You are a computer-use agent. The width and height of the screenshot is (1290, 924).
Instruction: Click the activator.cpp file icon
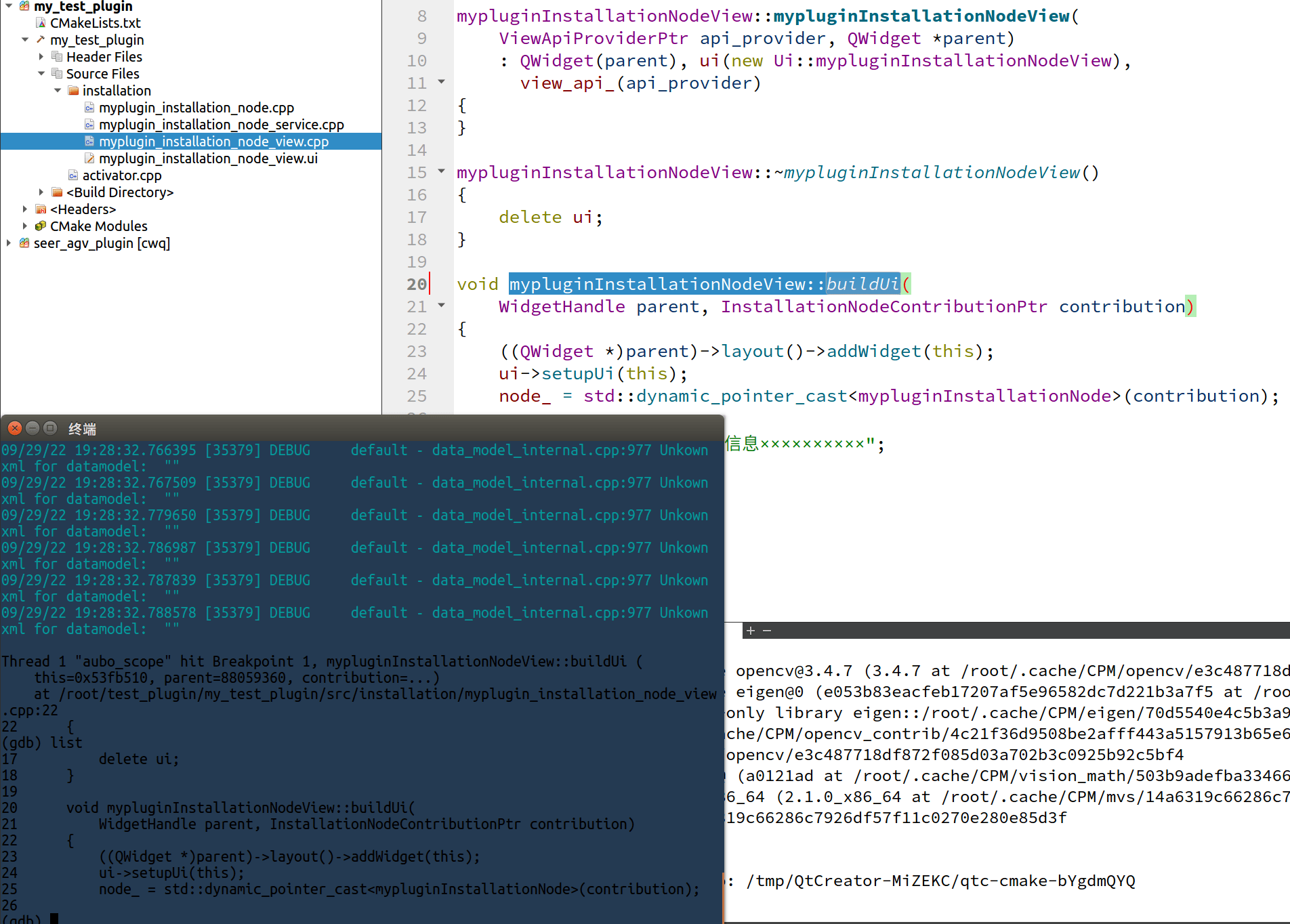pyautogui.click(x=73, y=175)
